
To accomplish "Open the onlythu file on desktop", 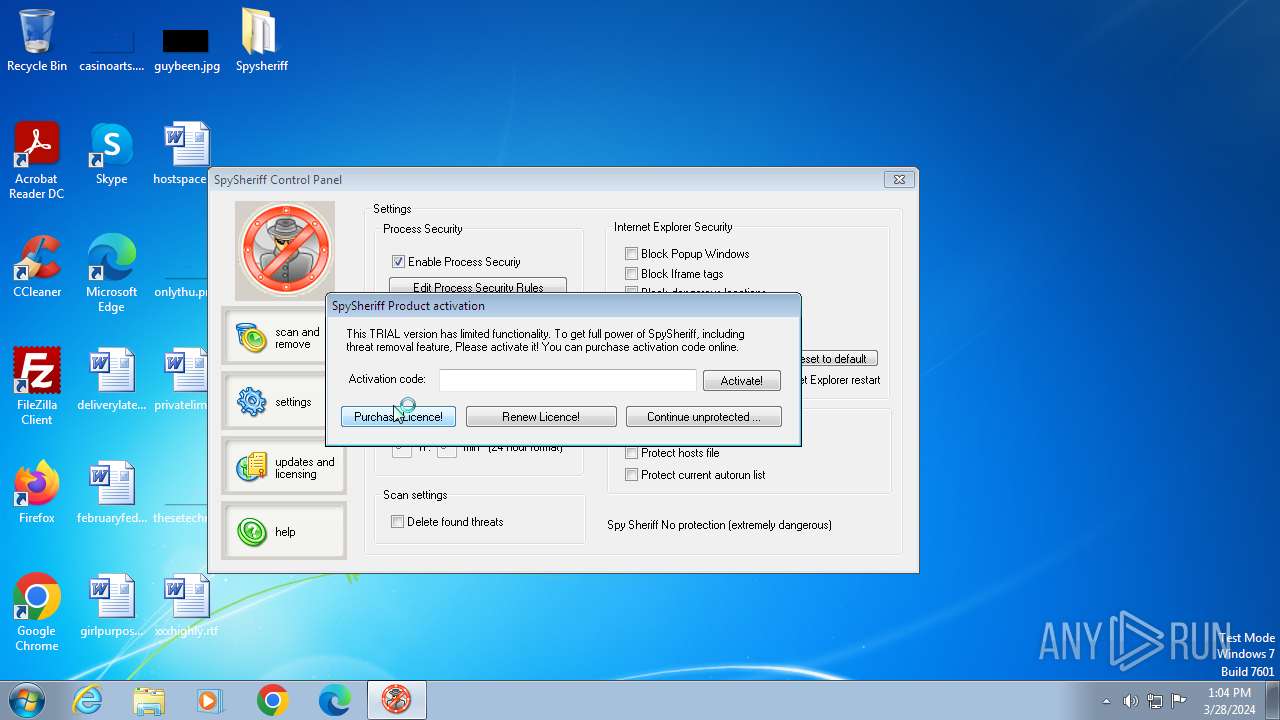I will [181, 285].
